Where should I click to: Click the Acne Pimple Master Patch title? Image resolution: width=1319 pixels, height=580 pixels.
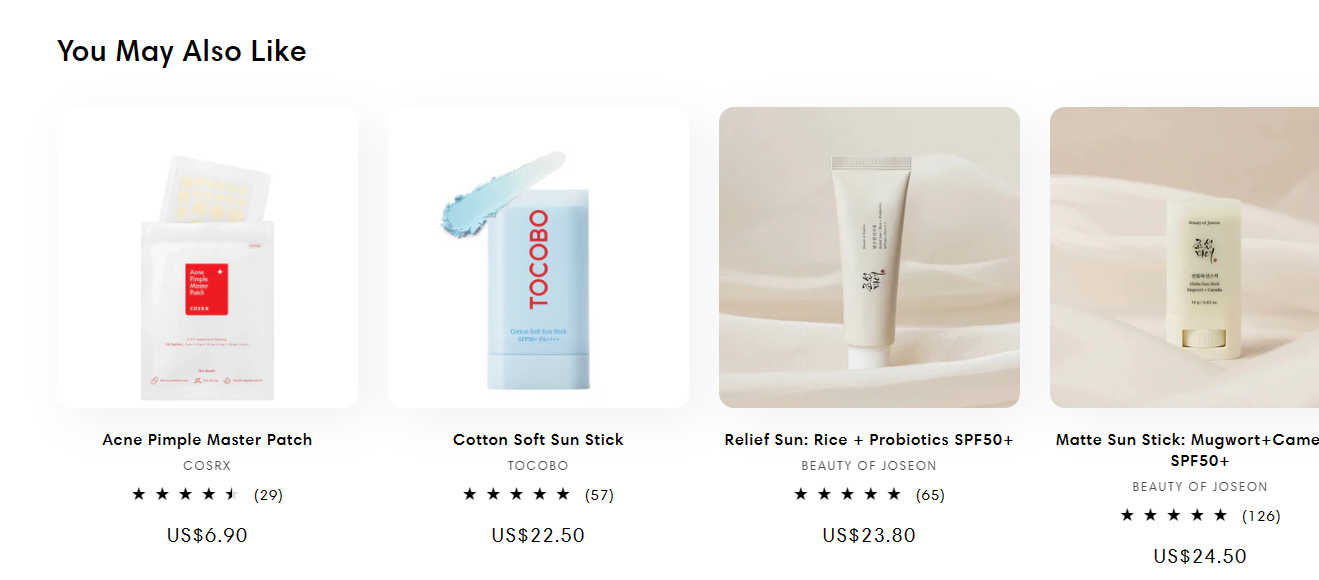[207, 440]
